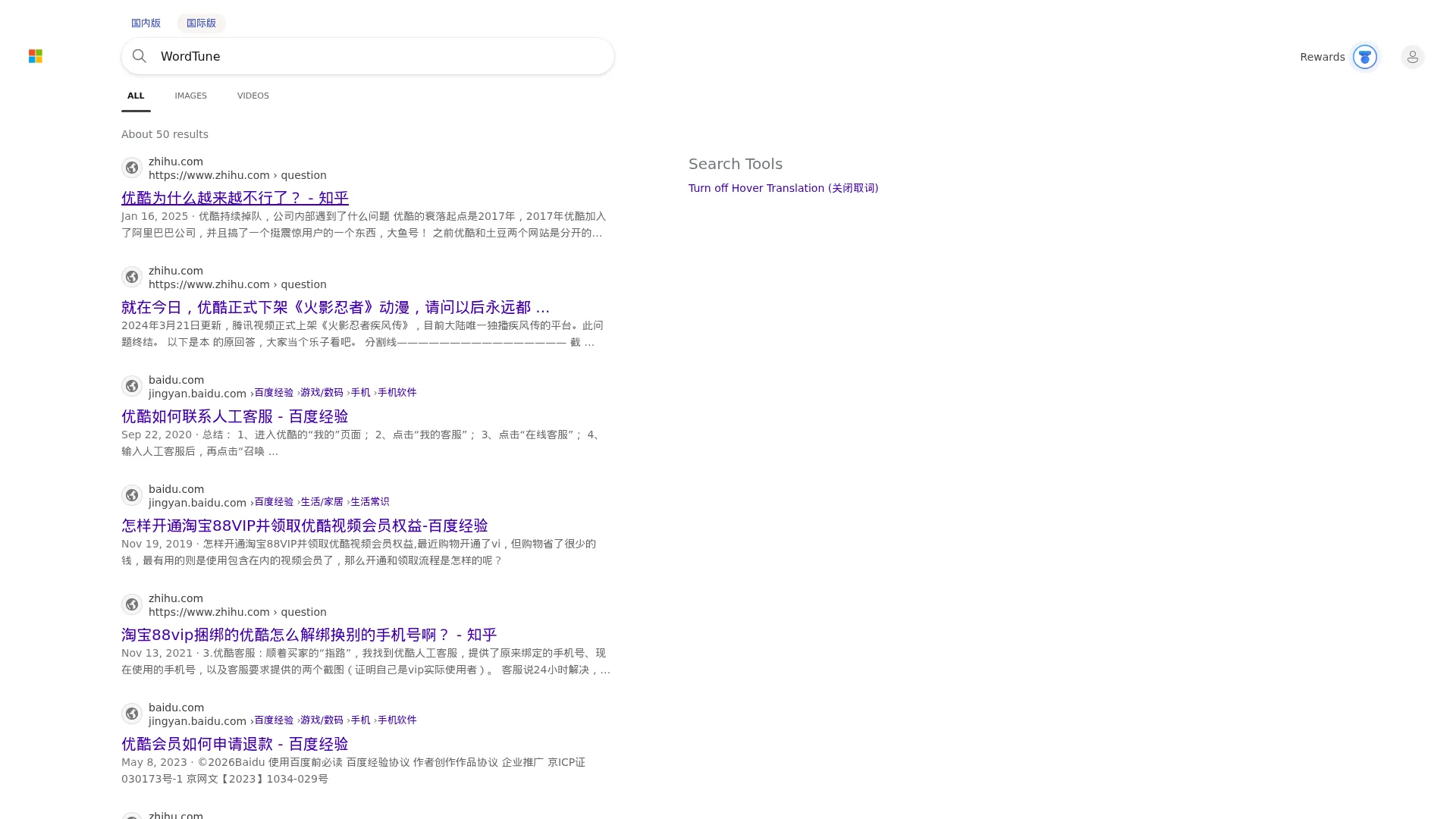Viewport: 1456px width, 819px height.
Task: Click snippet starting 'Nov 19, 2019'
Action: coord(359,552)
